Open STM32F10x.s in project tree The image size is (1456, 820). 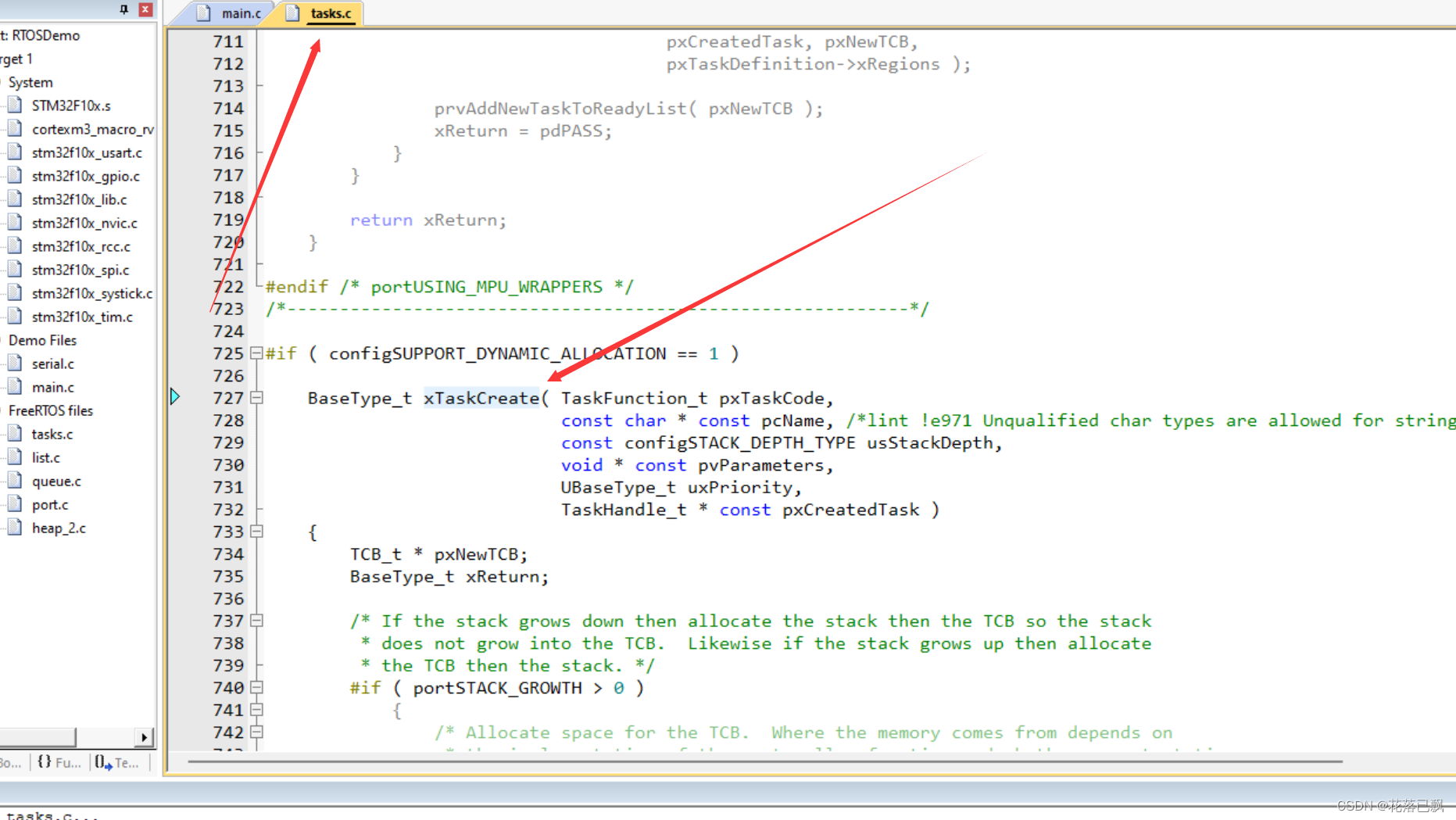tap(71, 106)
